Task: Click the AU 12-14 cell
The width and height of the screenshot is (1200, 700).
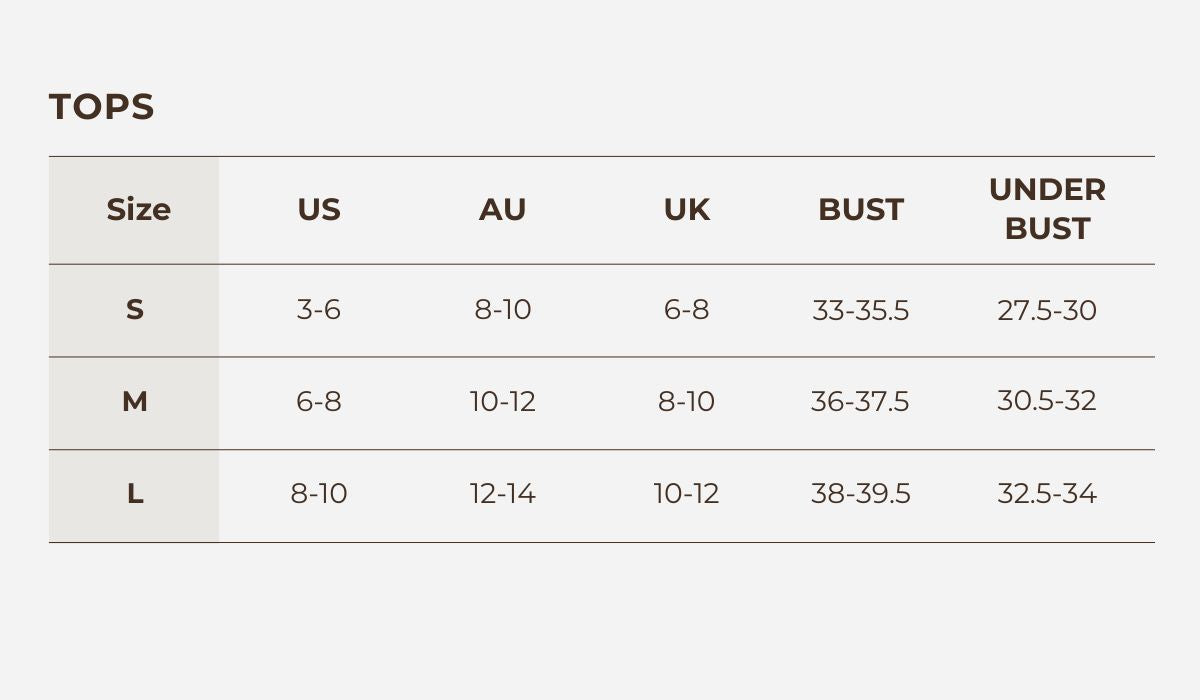Action: [x=502, y=494]
